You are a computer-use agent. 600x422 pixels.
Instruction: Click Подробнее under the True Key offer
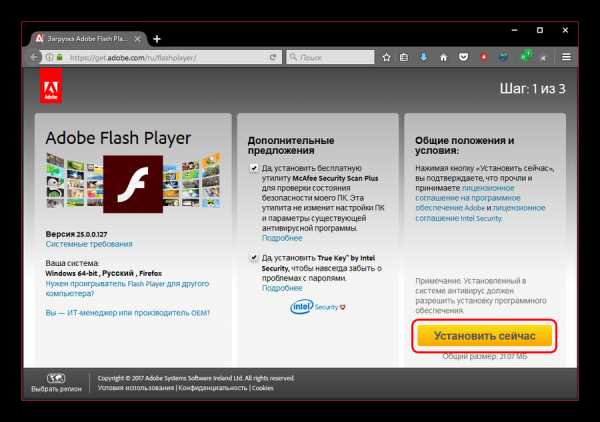[x=282, y=288]
